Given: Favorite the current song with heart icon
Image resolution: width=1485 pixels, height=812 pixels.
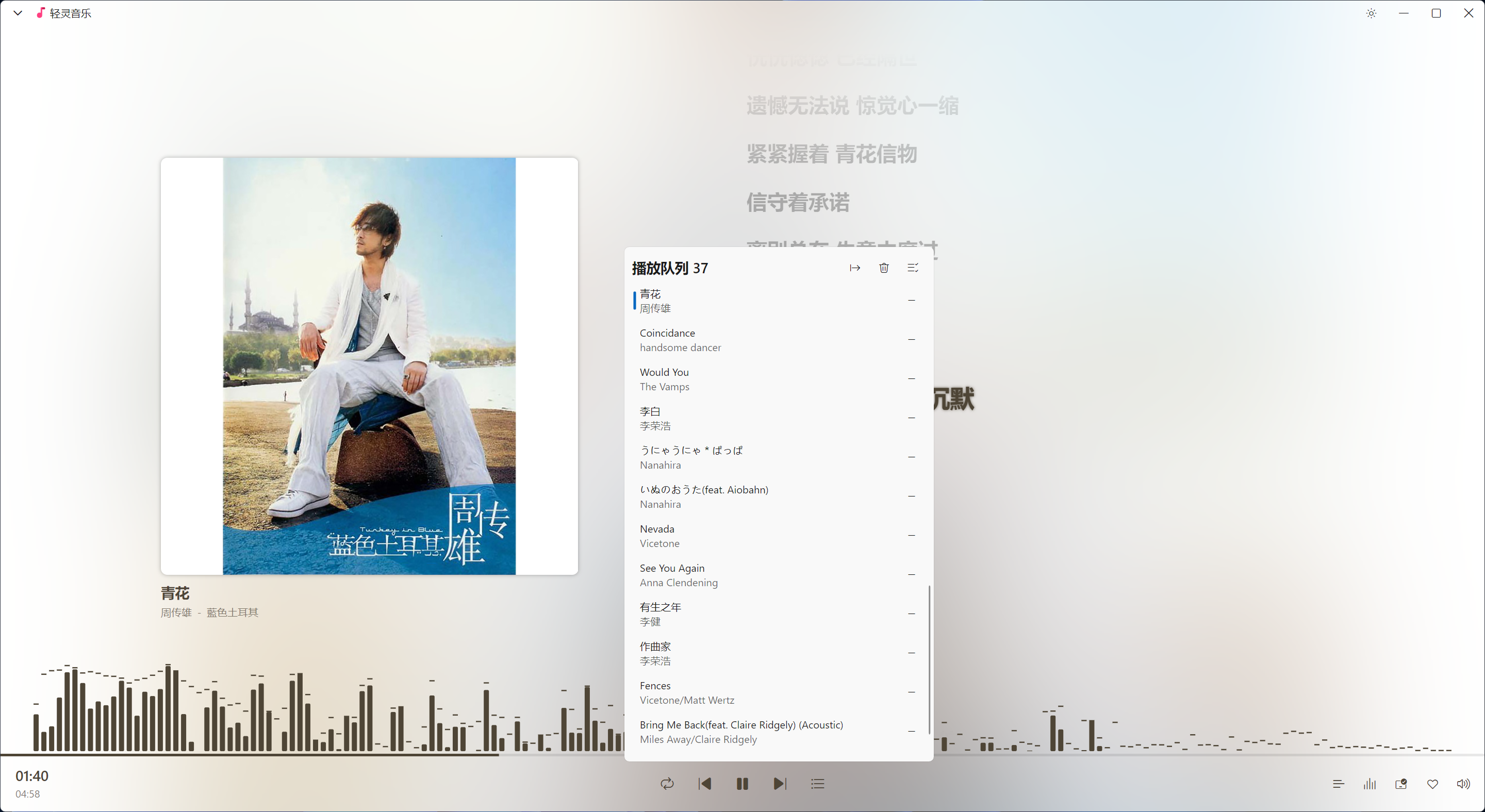Looking at the screenshot, I should point(1432,784).
